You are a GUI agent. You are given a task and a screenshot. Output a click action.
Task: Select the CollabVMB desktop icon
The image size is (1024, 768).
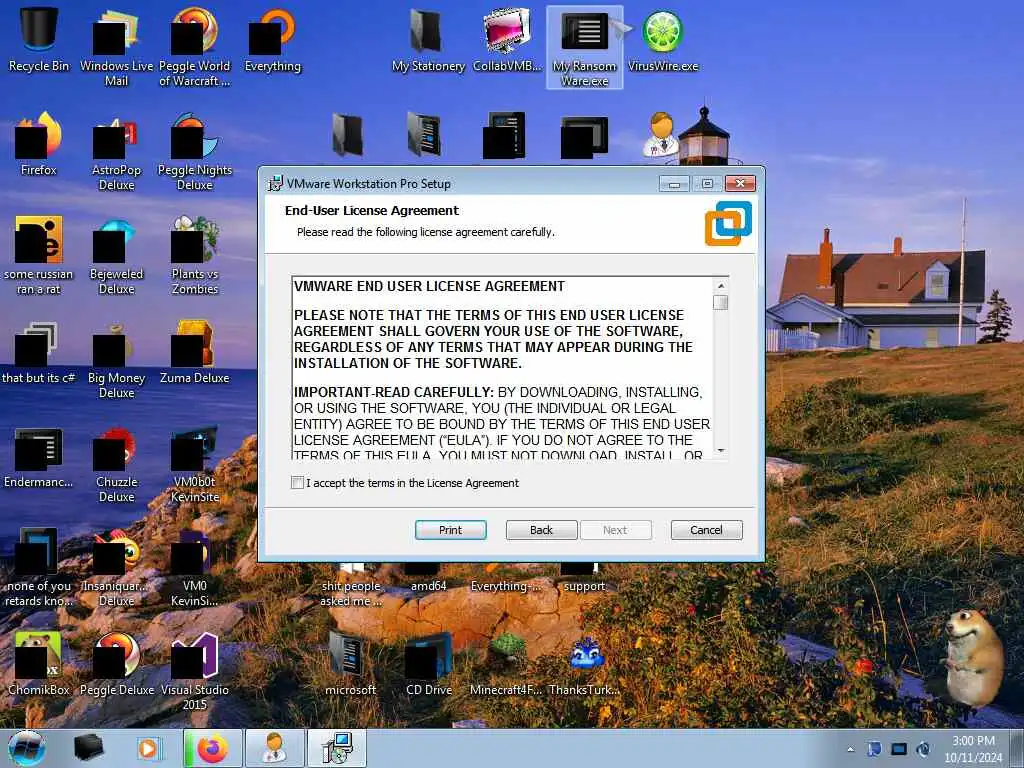pos(507,39)
